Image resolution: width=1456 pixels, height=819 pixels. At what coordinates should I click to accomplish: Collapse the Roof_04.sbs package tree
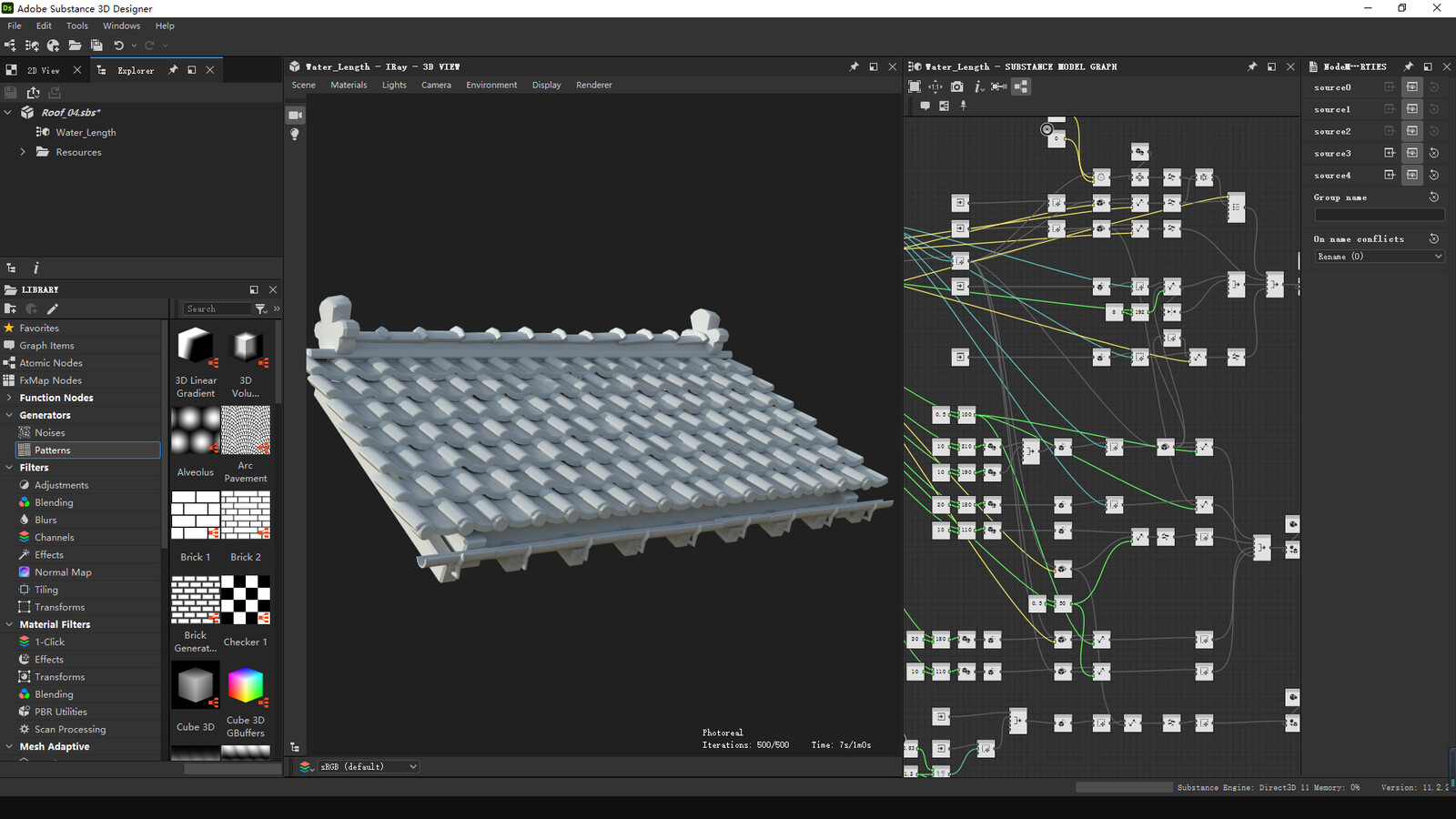pyautogui.click(x=8, y=113)
